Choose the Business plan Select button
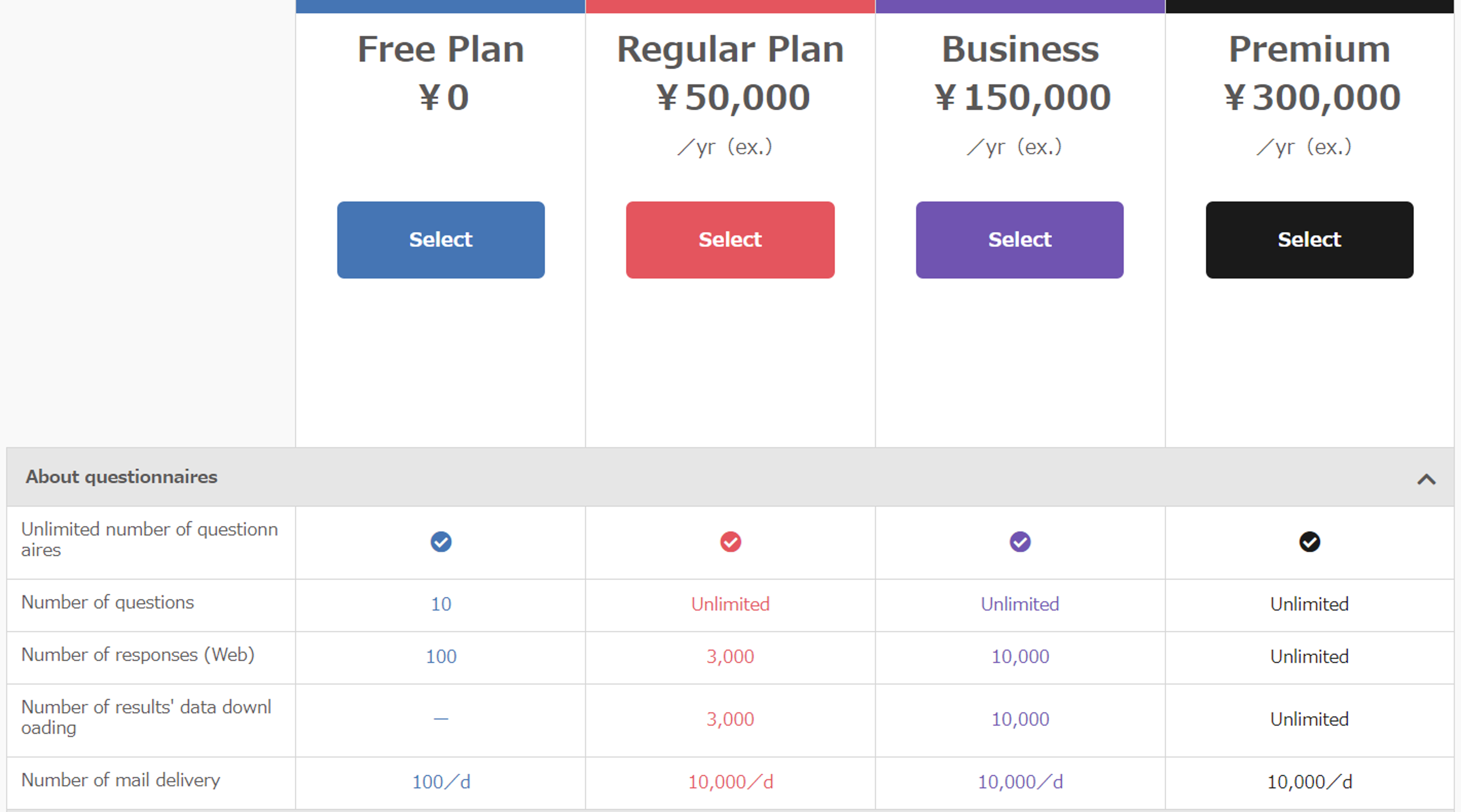This screenshot has height=812, width=1461. click(x=1020, y=240)
